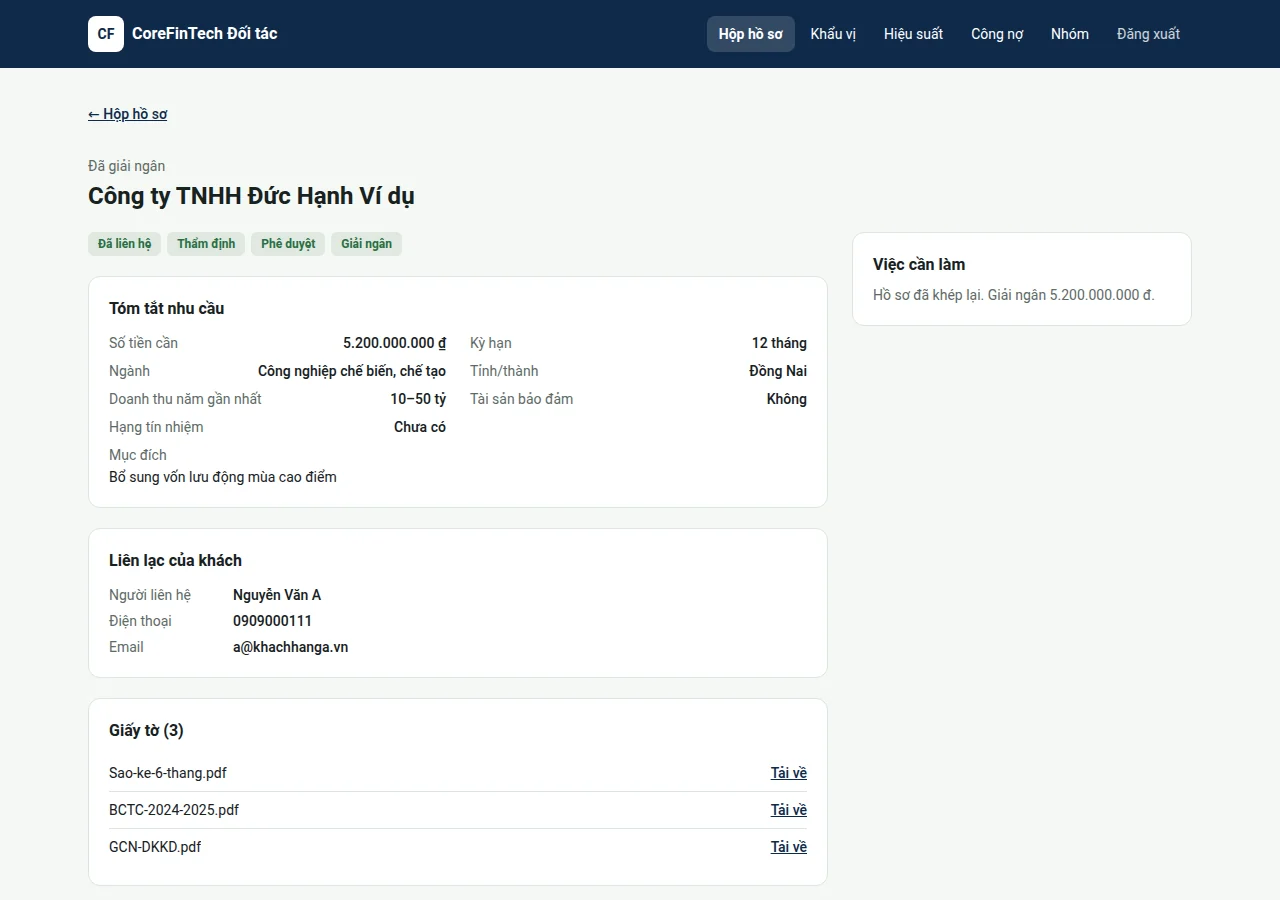Download GCN-DKKD.pdf with Tải về

pos(788,847)
